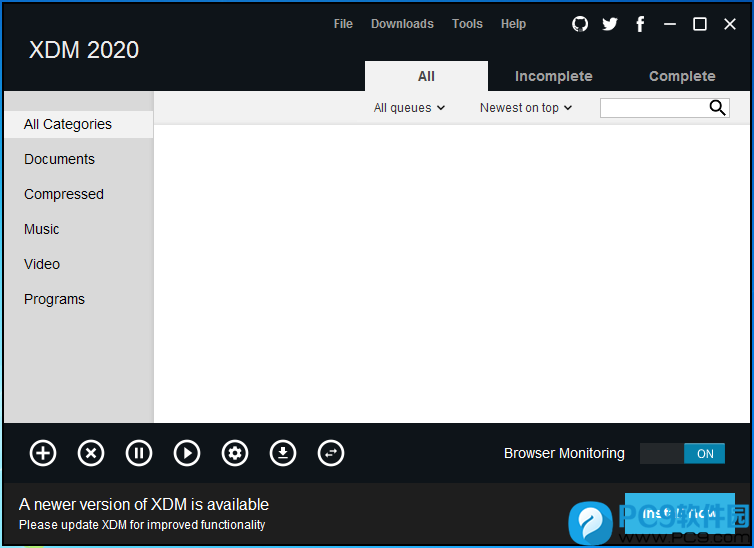754x548 pixels.
Task: Expand the Newest on top sort dropdown
Action: [x=526, y=108]
